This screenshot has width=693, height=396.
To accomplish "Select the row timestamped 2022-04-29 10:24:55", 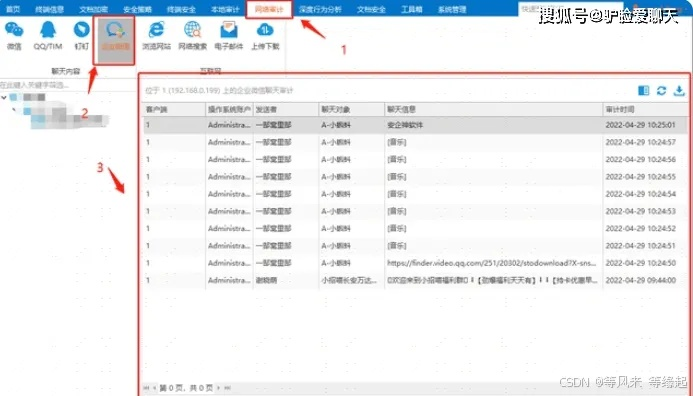I will 415,177.
